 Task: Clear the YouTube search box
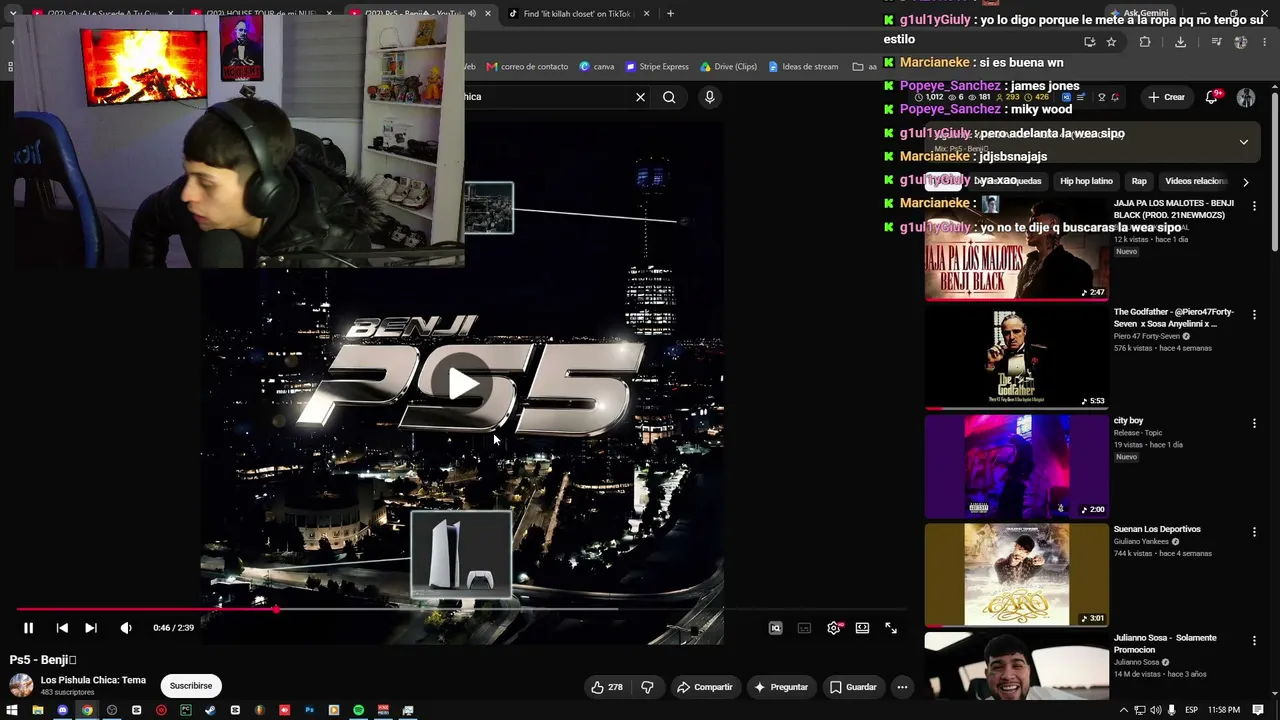[640, 97]
